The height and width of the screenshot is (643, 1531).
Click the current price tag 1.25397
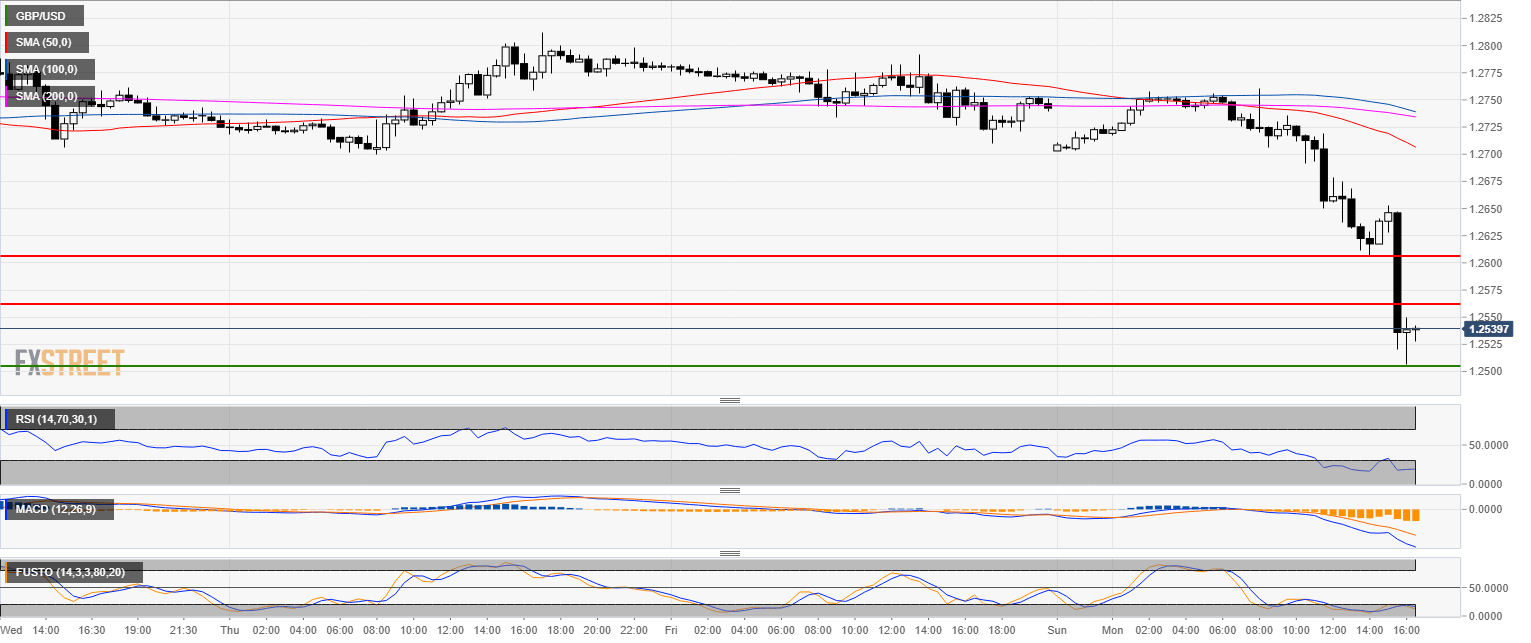(1488, 329)
